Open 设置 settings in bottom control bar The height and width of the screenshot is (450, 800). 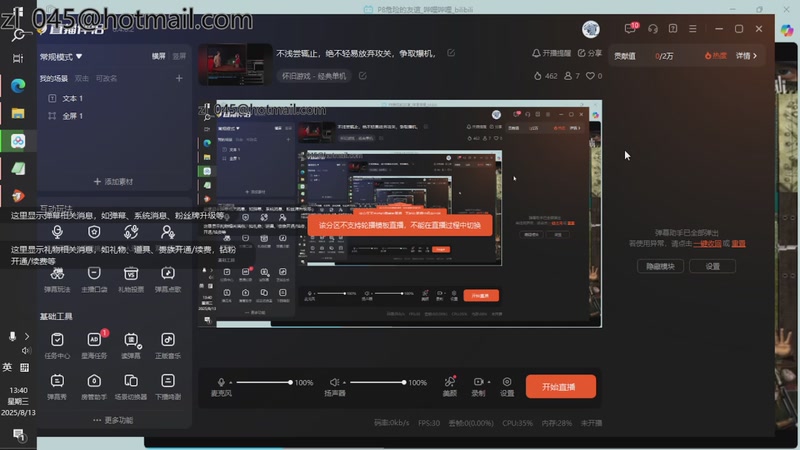click(507, 386)
